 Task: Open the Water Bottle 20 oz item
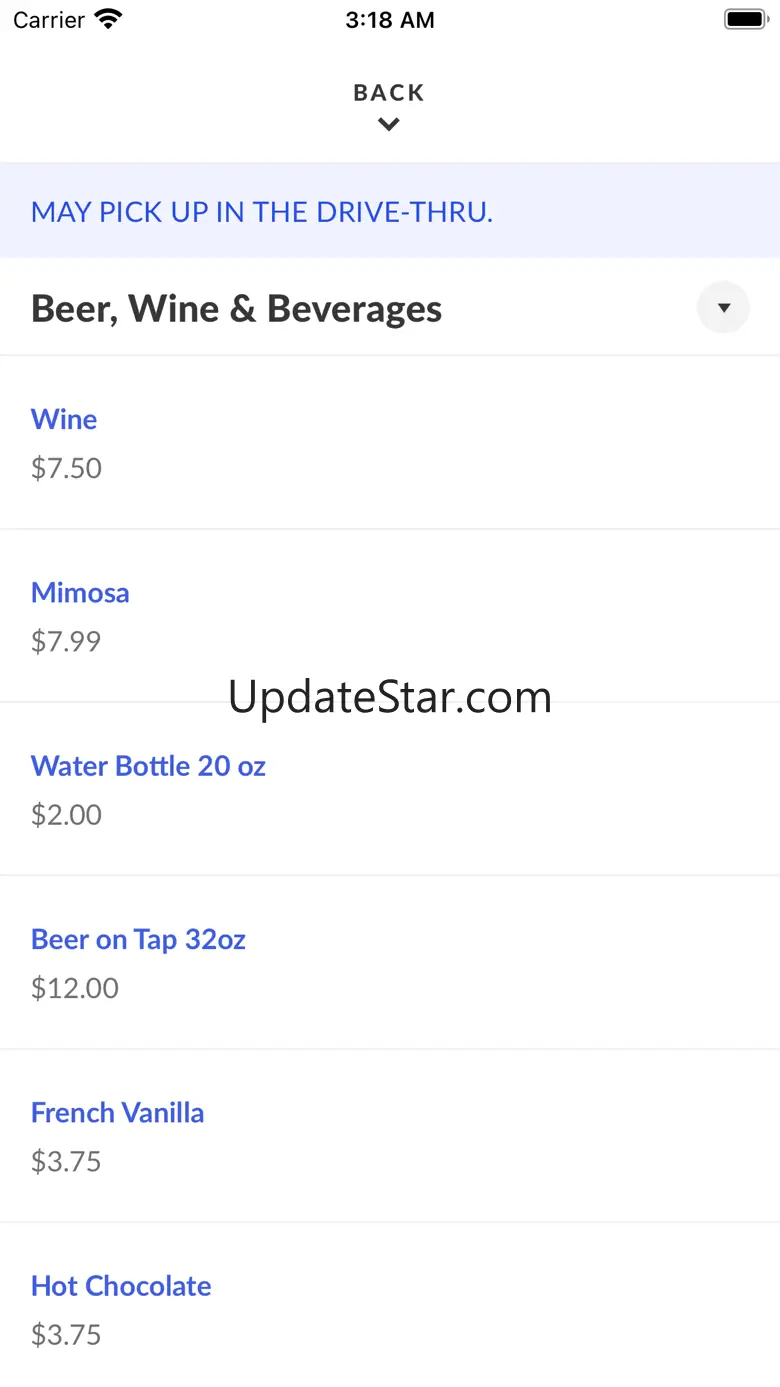[148, 766]
